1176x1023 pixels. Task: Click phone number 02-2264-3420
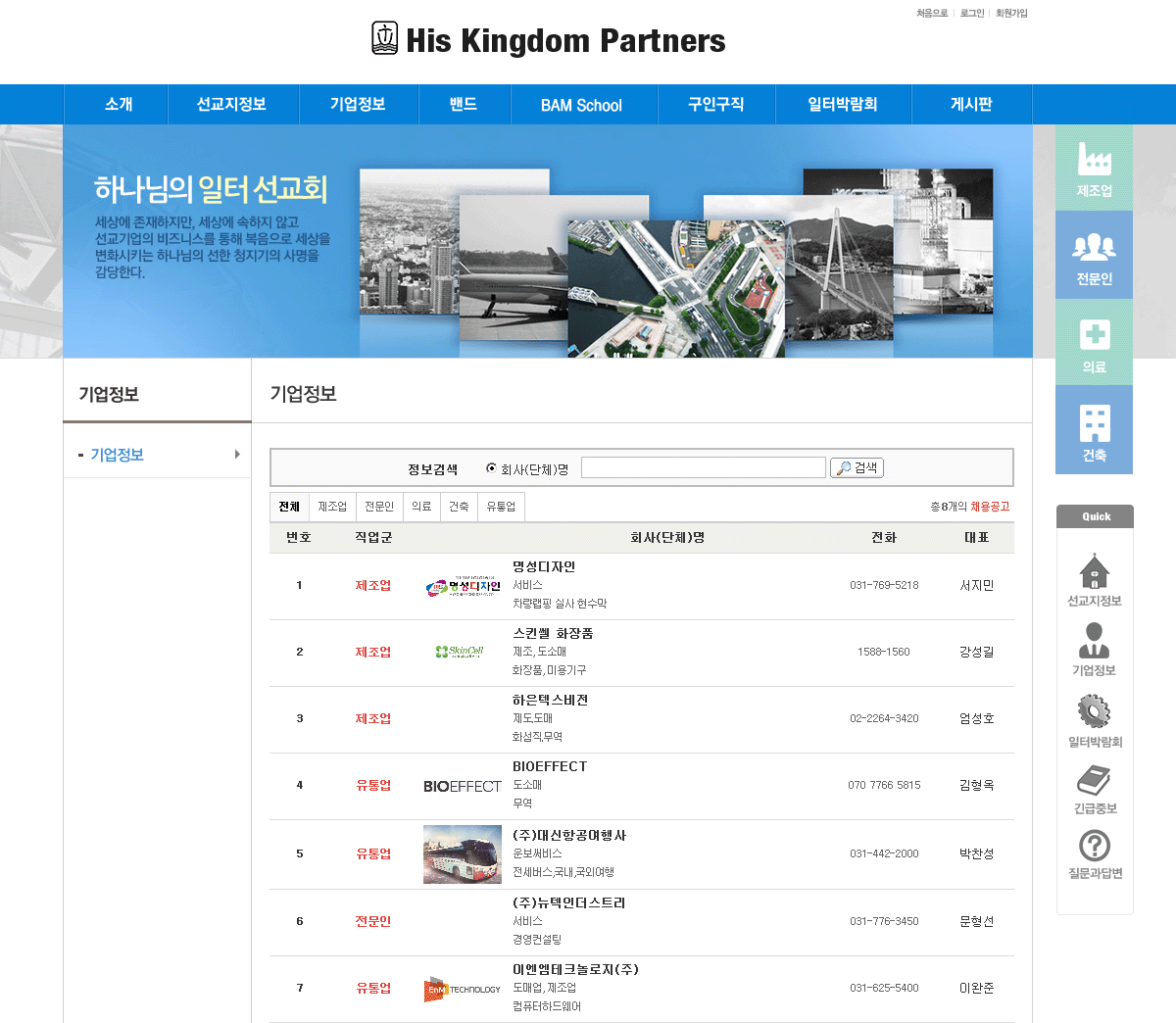884,719
